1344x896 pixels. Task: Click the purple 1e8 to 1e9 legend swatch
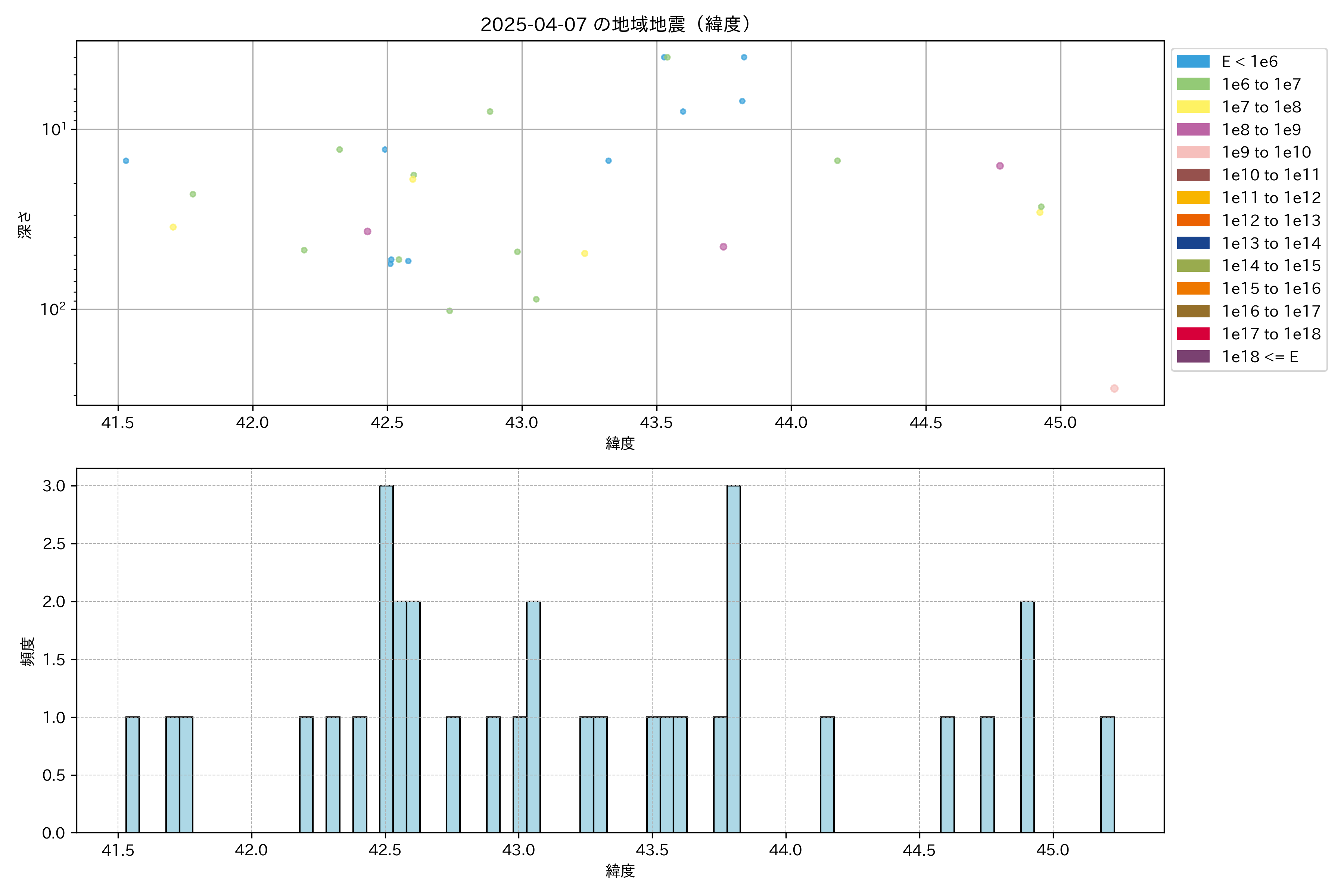click(x=1193, y=130)
